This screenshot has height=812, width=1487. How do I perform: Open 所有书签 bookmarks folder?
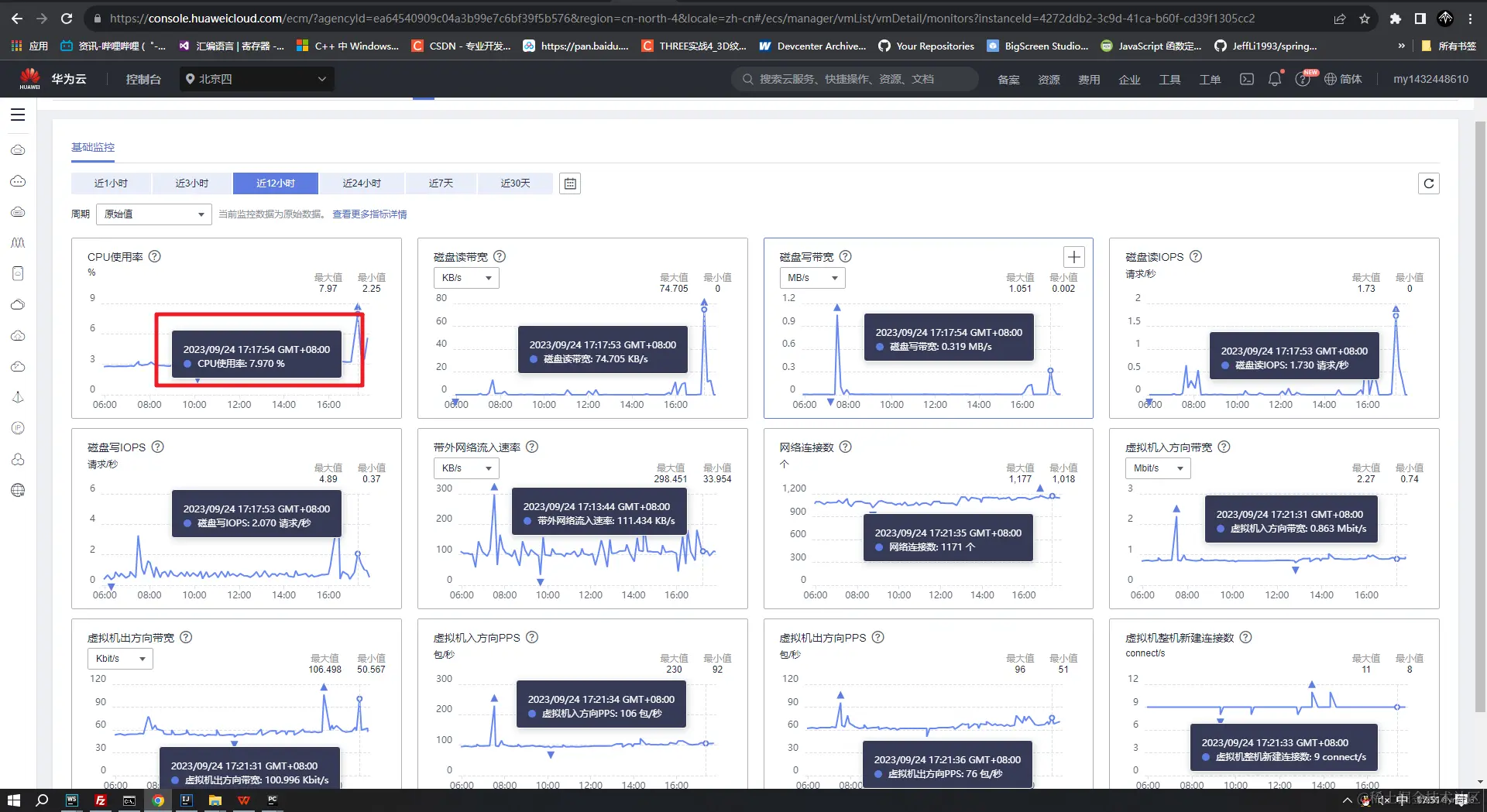pos(1448,46)
